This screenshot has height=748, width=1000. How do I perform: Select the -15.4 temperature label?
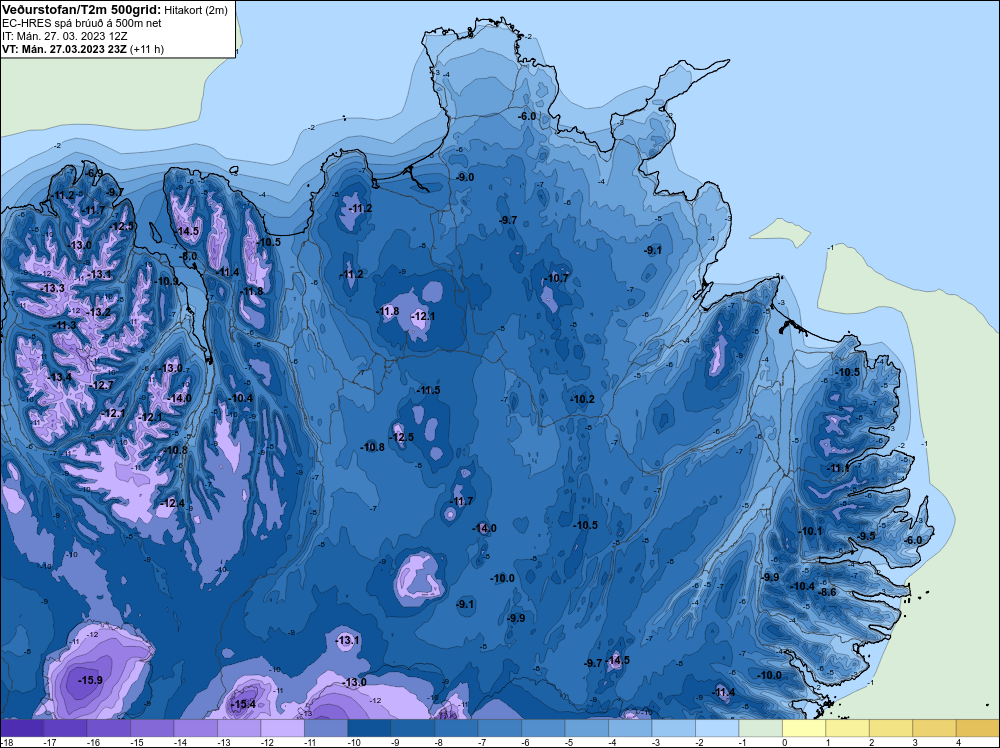[243, 704]
